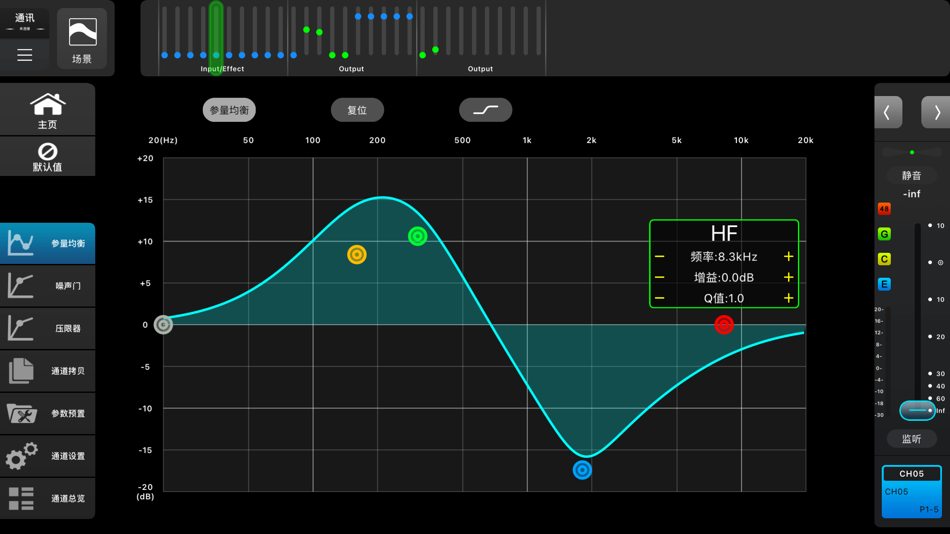The width and height of the screenshot is (950, 534).
Task: Open the hamburger menu icon
Action: [24, 55]
